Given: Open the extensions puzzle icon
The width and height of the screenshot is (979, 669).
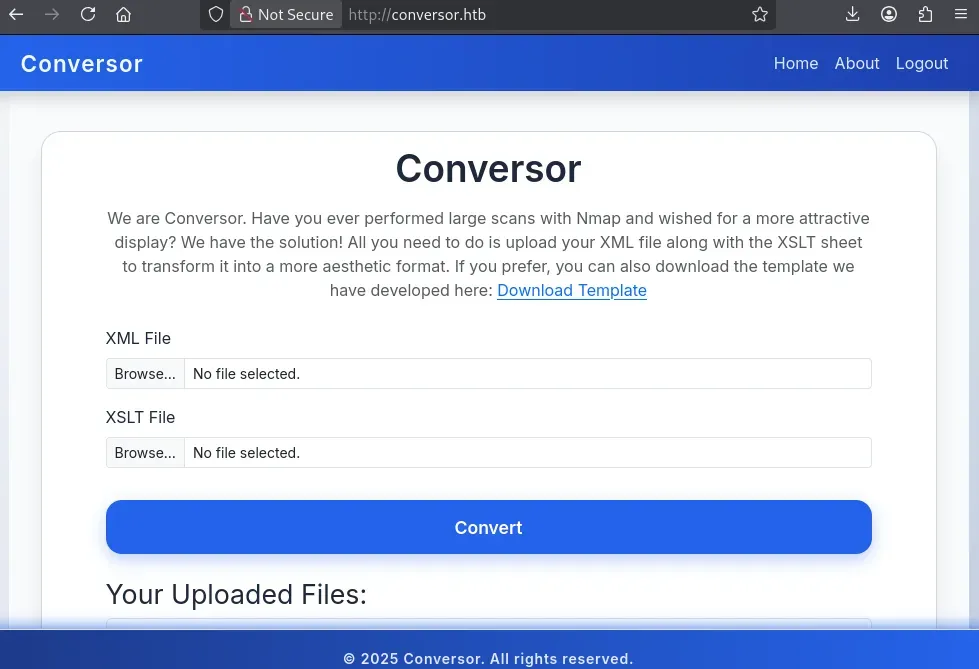Looking at the screenshot, I should [x=925, y=15].
